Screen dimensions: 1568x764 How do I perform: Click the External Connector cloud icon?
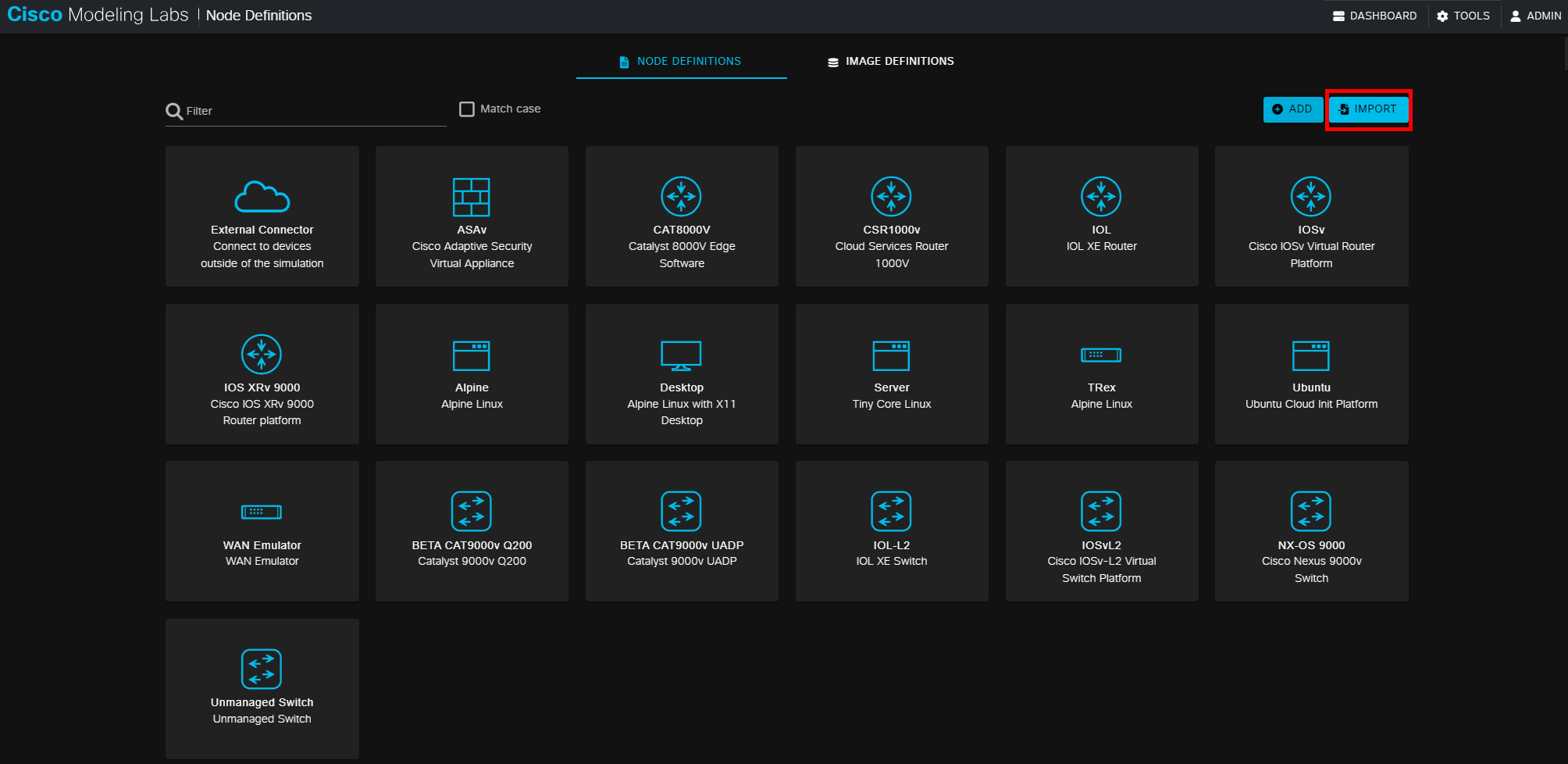point(262,197)
